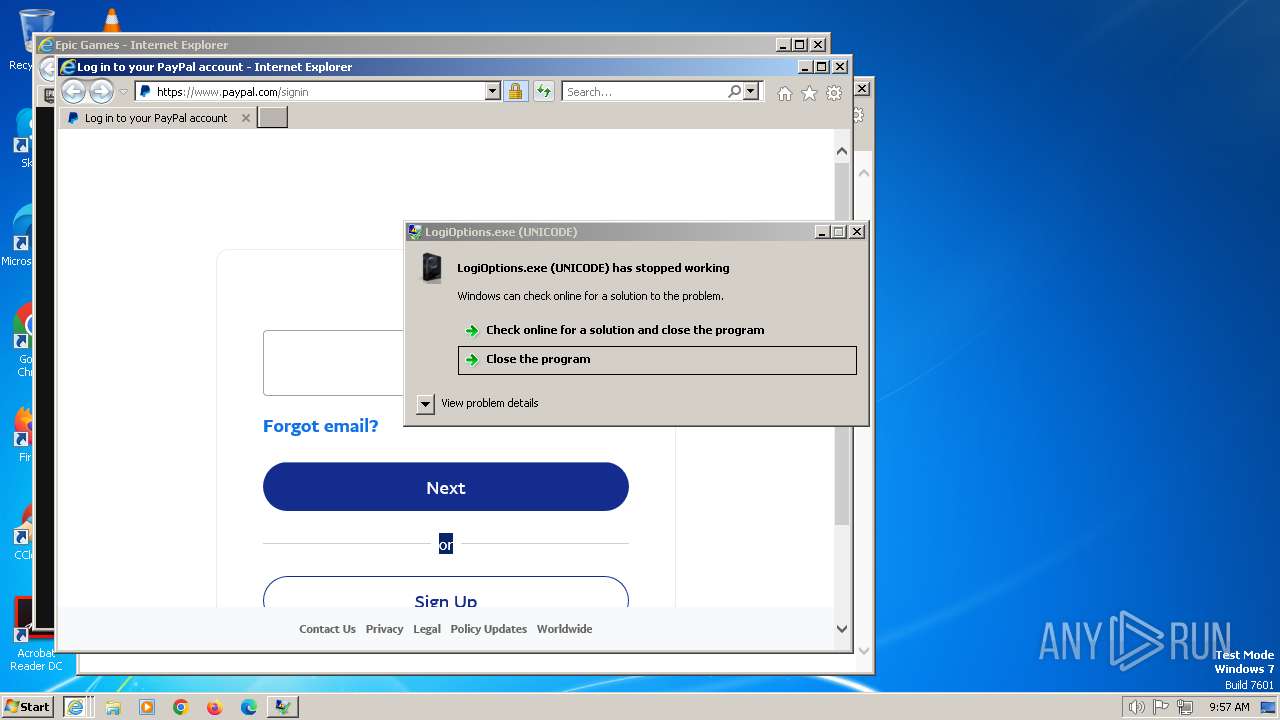Viewport: 1280px width, 720px height.
Task: Open Policy Updates footer link
Action: point(488,629)
